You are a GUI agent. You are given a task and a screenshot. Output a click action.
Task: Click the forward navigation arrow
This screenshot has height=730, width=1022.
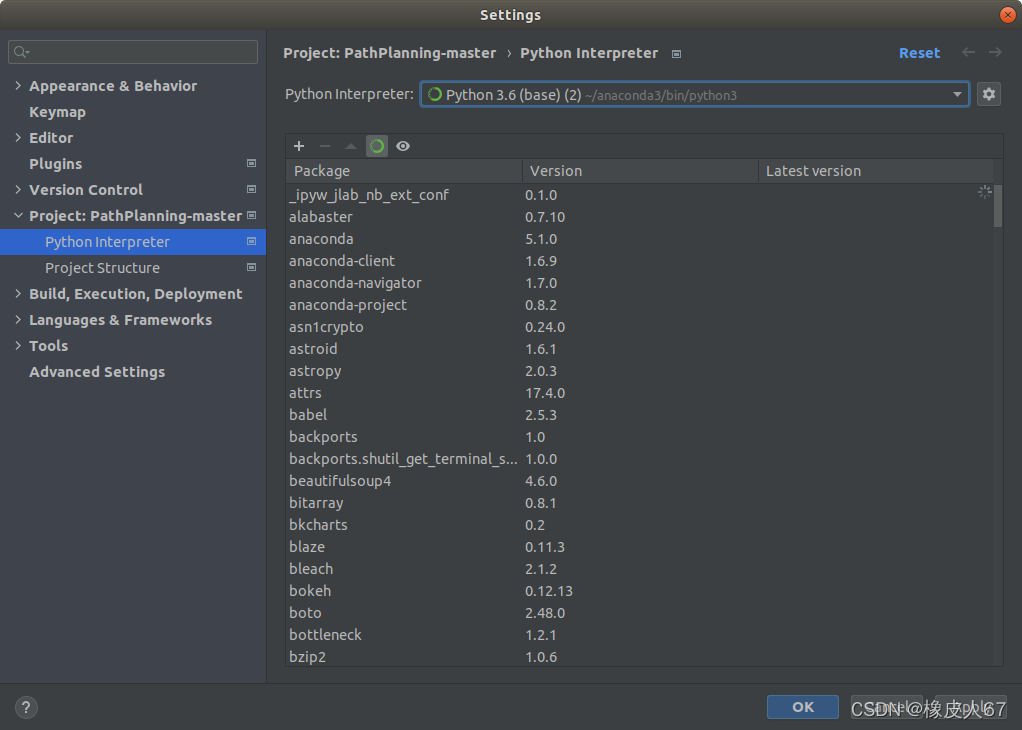pos(995,52)
